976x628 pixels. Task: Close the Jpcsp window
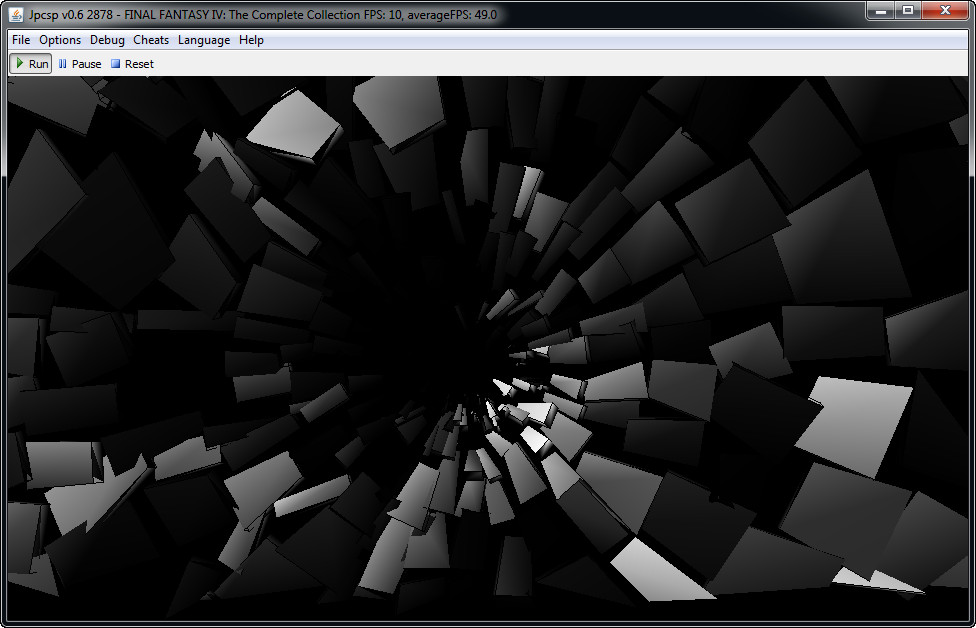945,11
